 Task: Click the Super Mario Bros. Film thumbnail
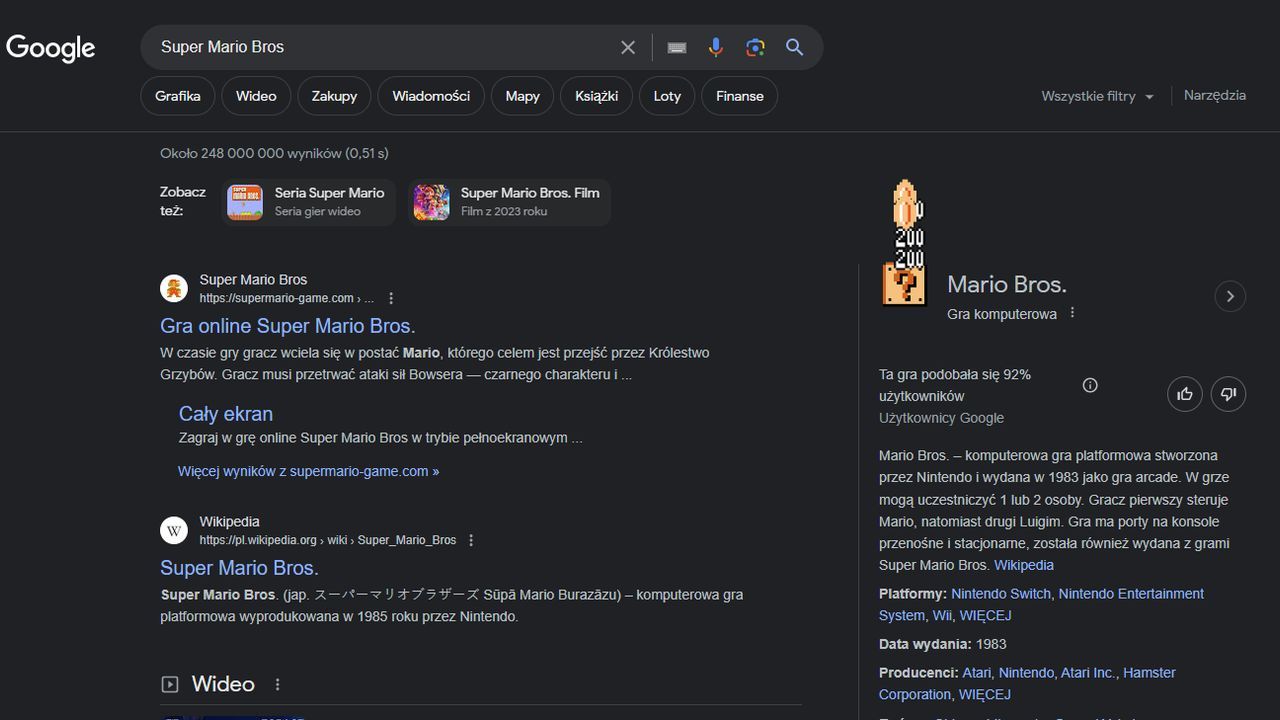click(431, 202)
